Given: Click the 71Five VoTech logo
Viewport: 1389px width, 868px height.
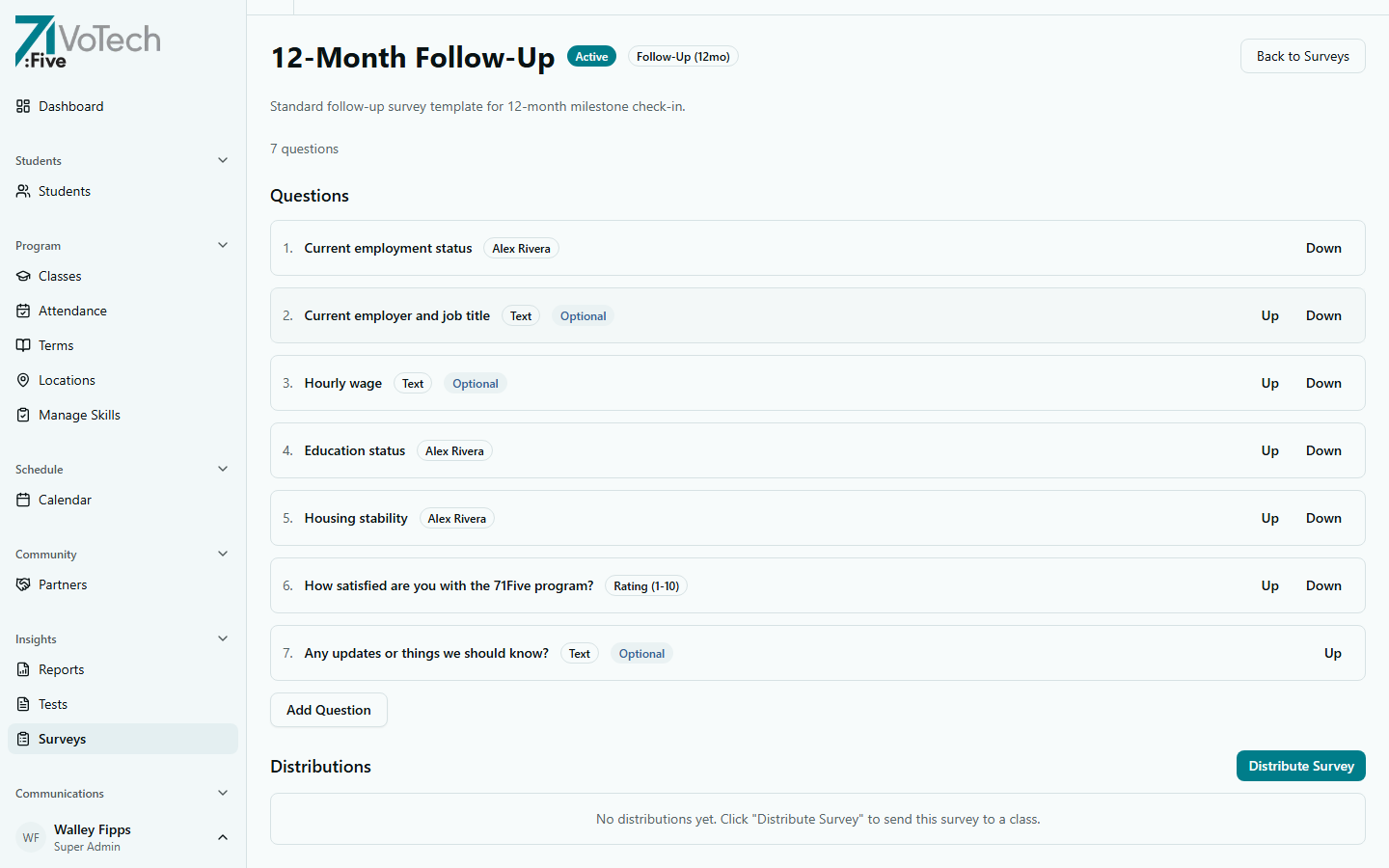Looking at the screenshot, I should point(87,41).
